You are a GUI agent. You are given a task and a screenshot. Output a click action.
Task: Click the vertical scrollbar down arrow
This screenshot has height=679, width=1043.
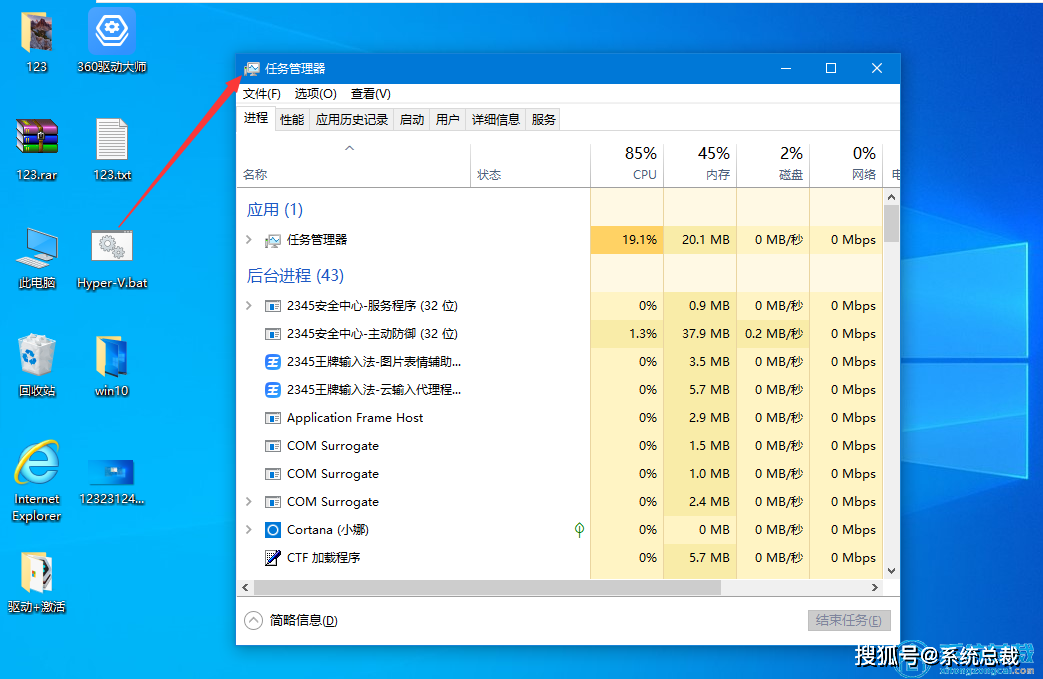click(x=891, y=570)
